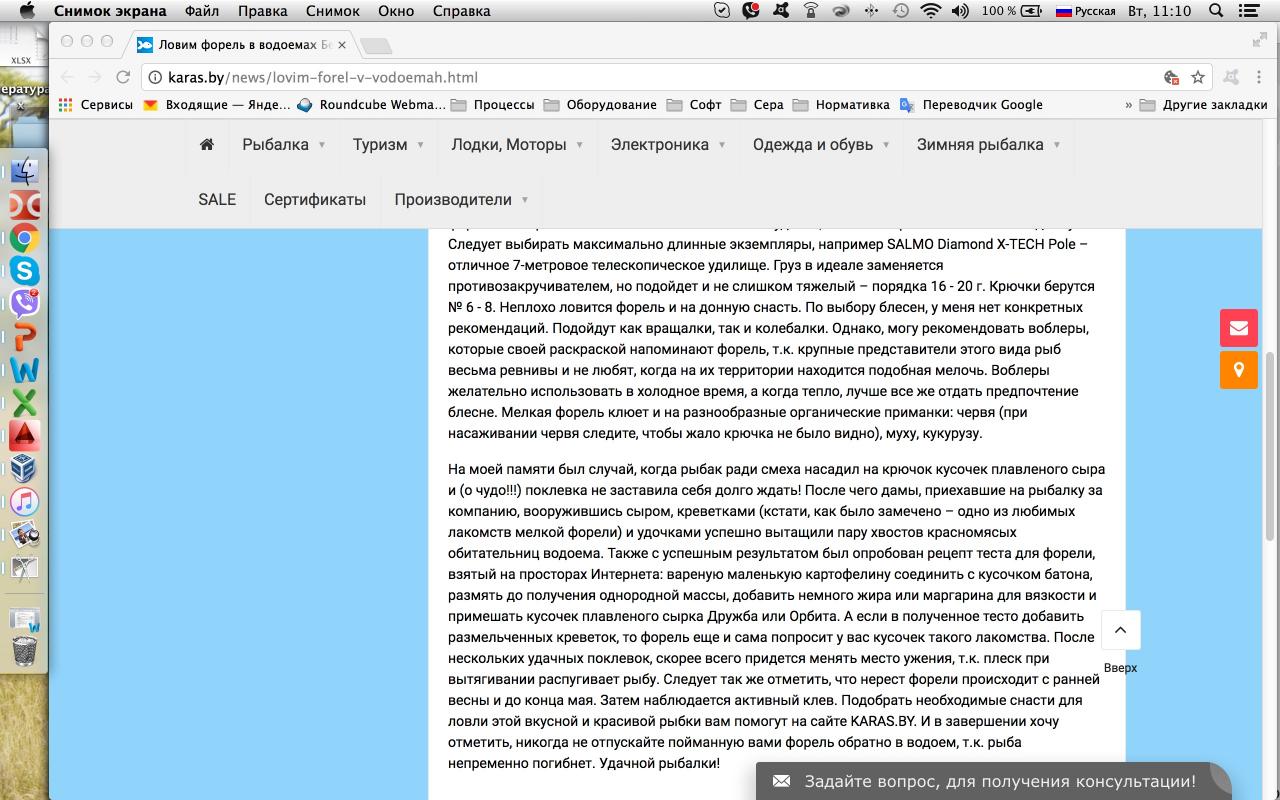The width and height of the screenshot is (1280, 800).
Task: Click the home icon in site navigation
Action: [207, 144]
